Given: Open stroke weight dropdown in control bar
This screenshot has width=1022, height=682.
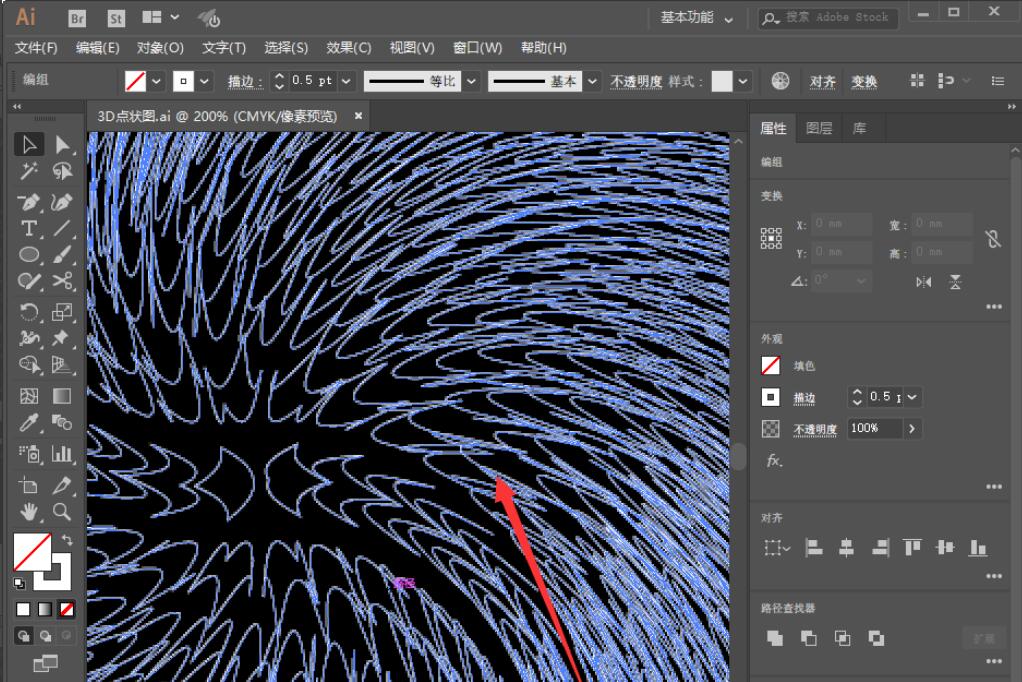Looking at the screenshot, I should tap(346, 82).
